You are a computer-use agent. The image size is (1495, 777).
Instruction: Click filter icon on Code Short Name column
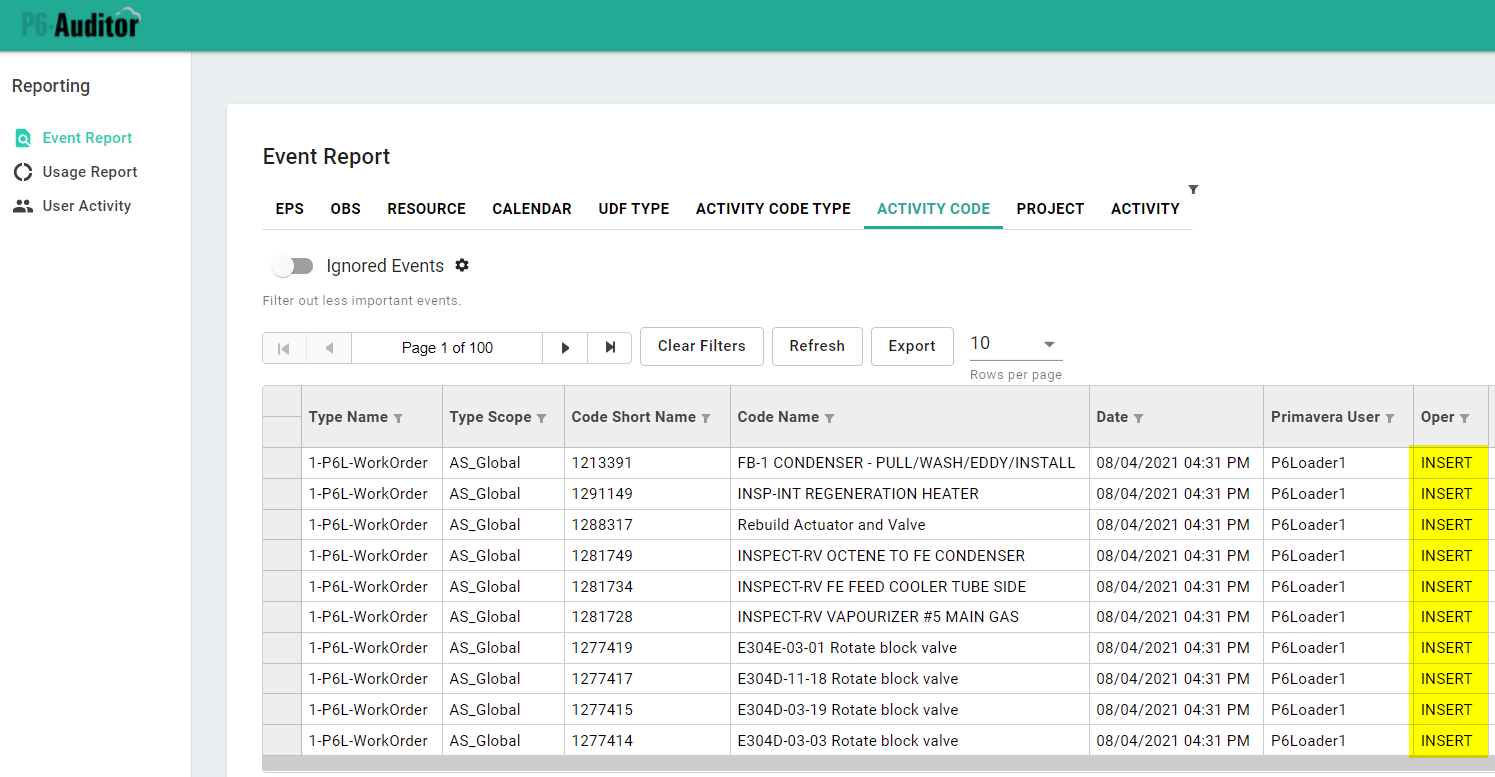pos(706,418)
